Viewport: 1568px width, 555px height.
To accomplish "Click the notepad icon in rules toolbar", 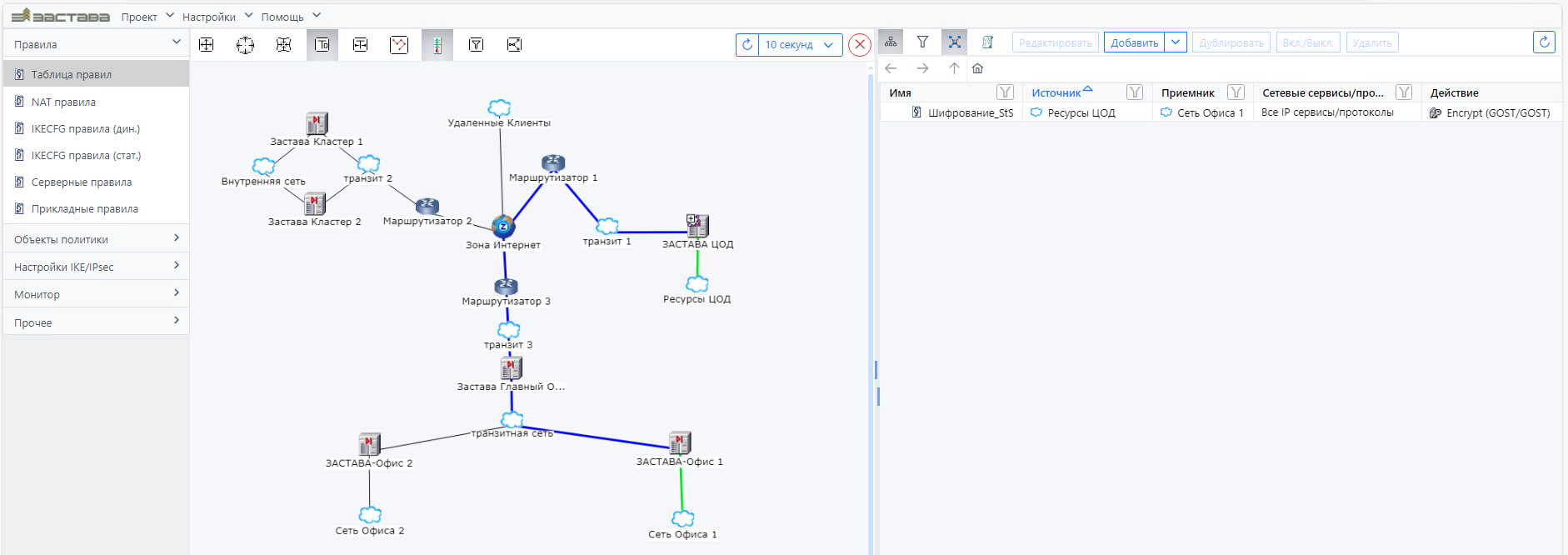I will [987, 42].
